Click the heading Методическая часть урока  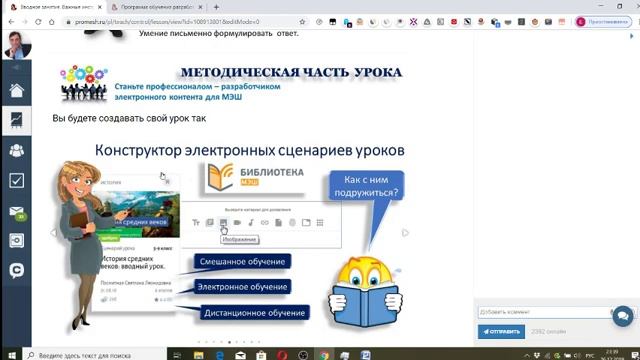(291, 72)
